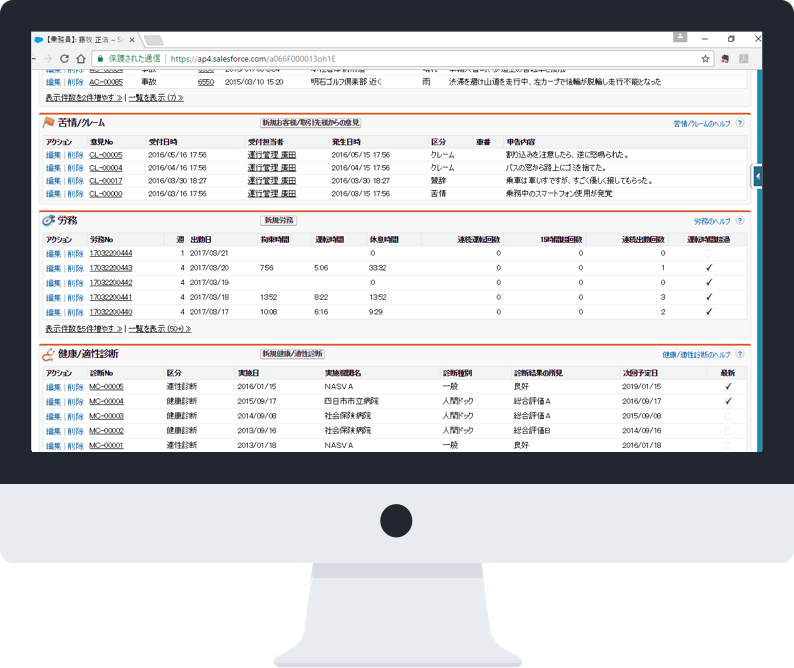Open diagnosis record MC-00005
794x668 pixels.
[106, 386]
